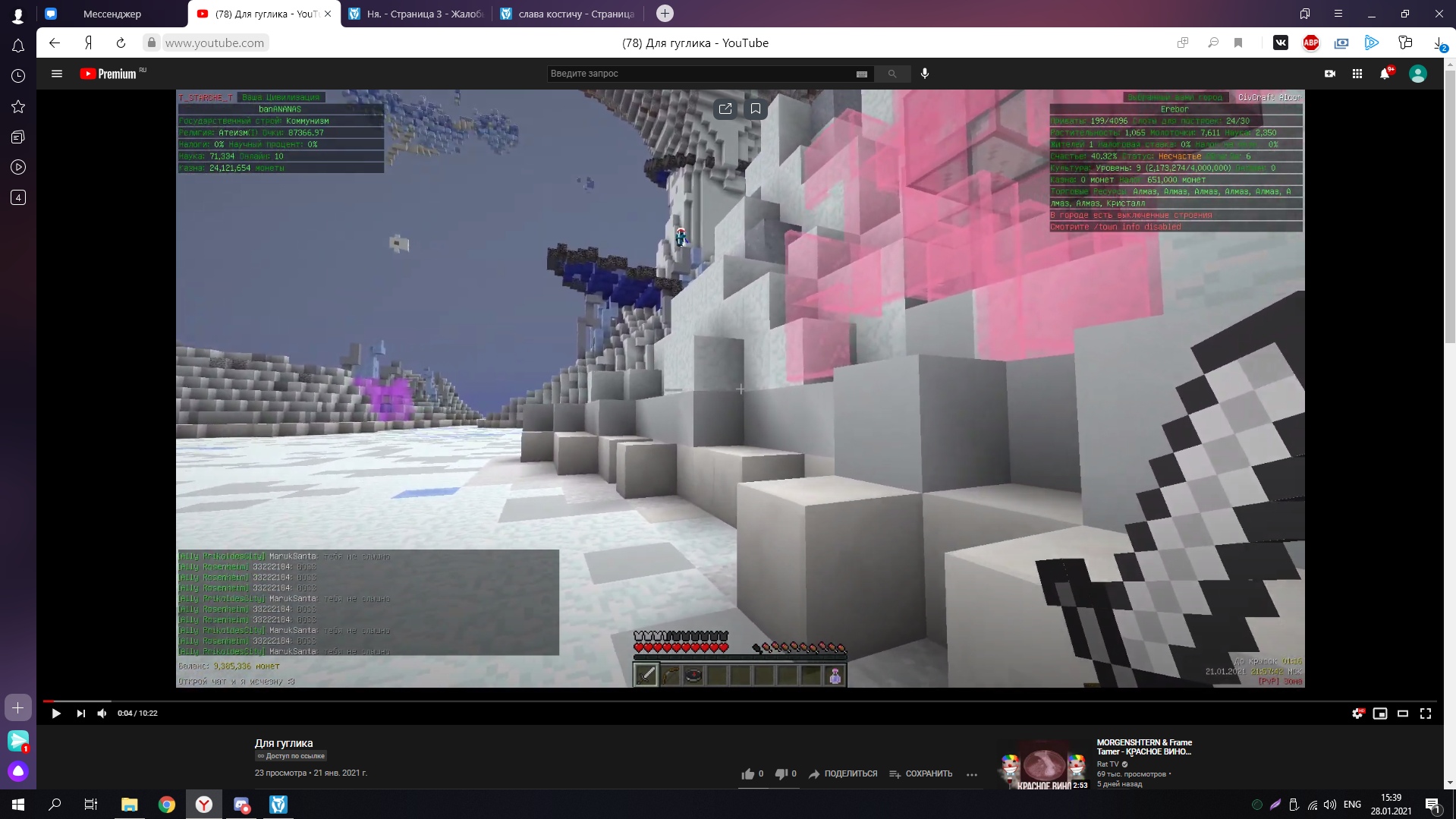1456x819 pixels.
Task: Open File Explorer from taskbar
Action: pos(130,805)
